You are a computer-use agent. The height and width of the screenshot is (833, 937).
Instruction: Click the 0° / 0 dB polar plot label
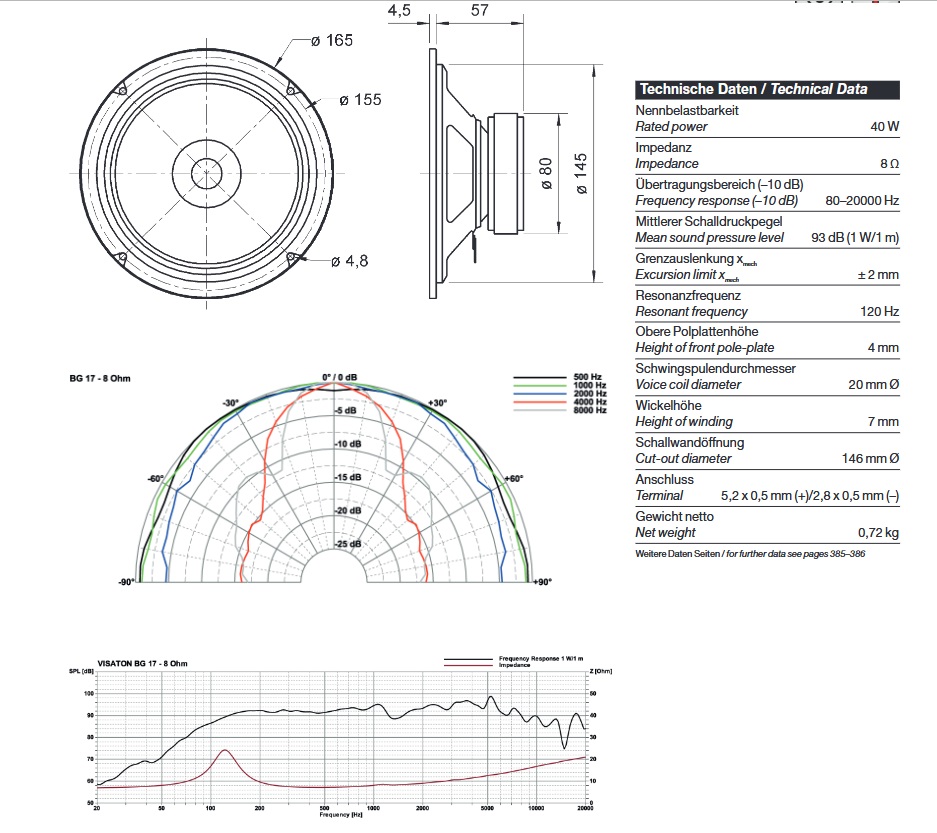pos(339,377)
